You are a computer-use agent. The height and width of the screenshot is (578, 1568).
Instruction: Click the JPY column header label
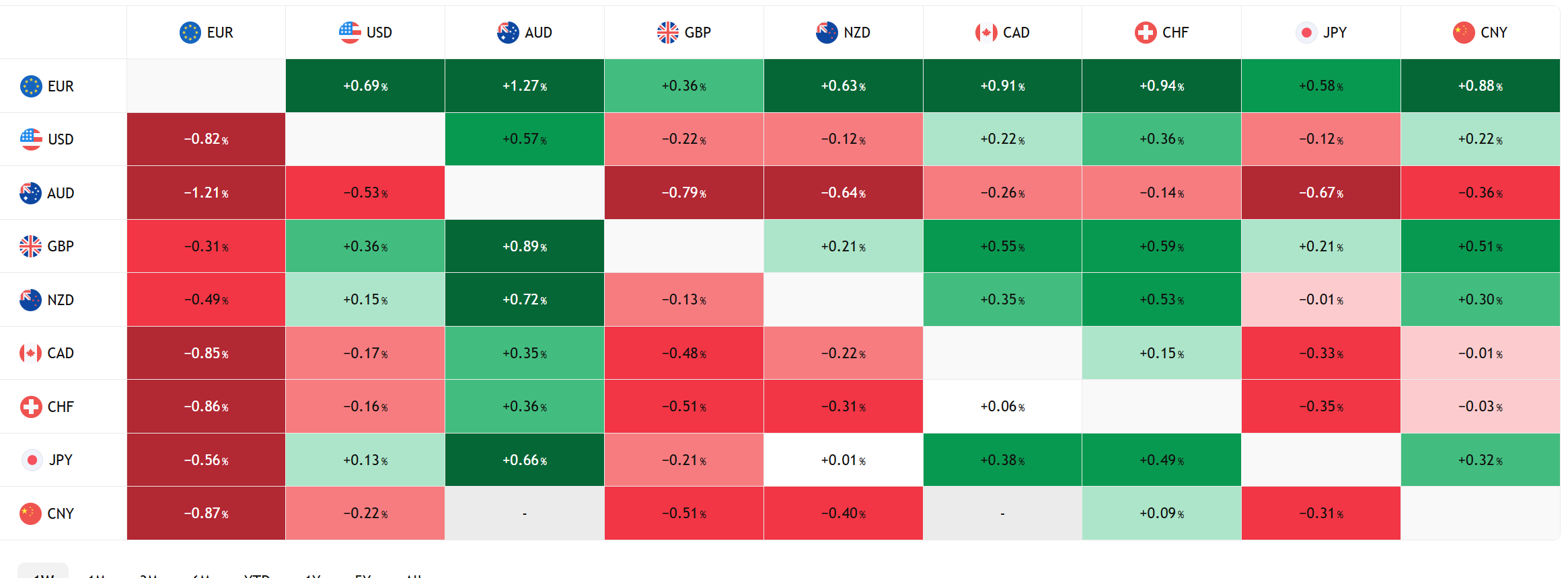[1335, 32]
